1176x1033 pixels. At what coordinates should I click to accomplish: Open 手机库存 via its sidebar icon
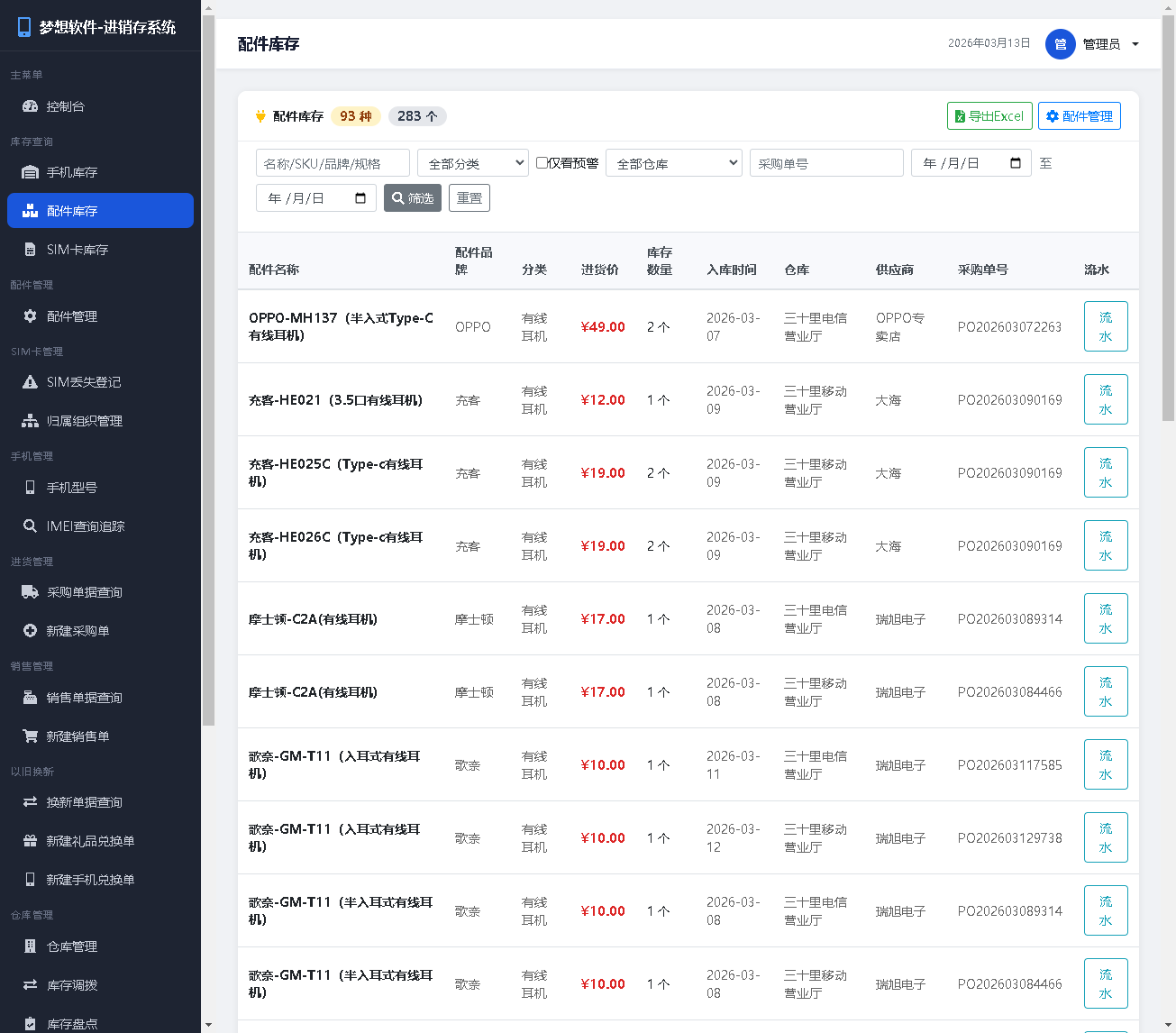[30, 172]
